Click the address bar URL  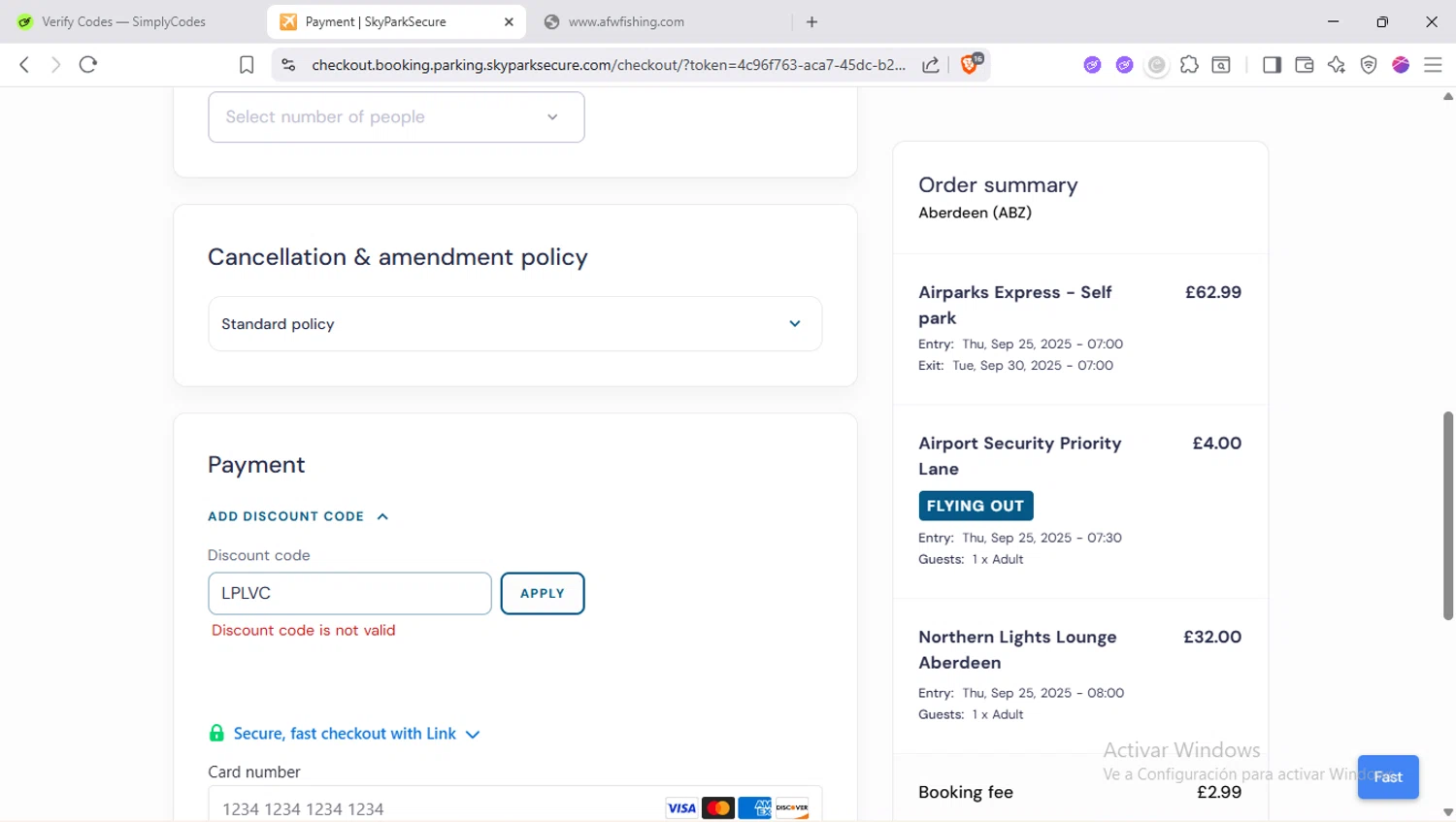point(609,65)
